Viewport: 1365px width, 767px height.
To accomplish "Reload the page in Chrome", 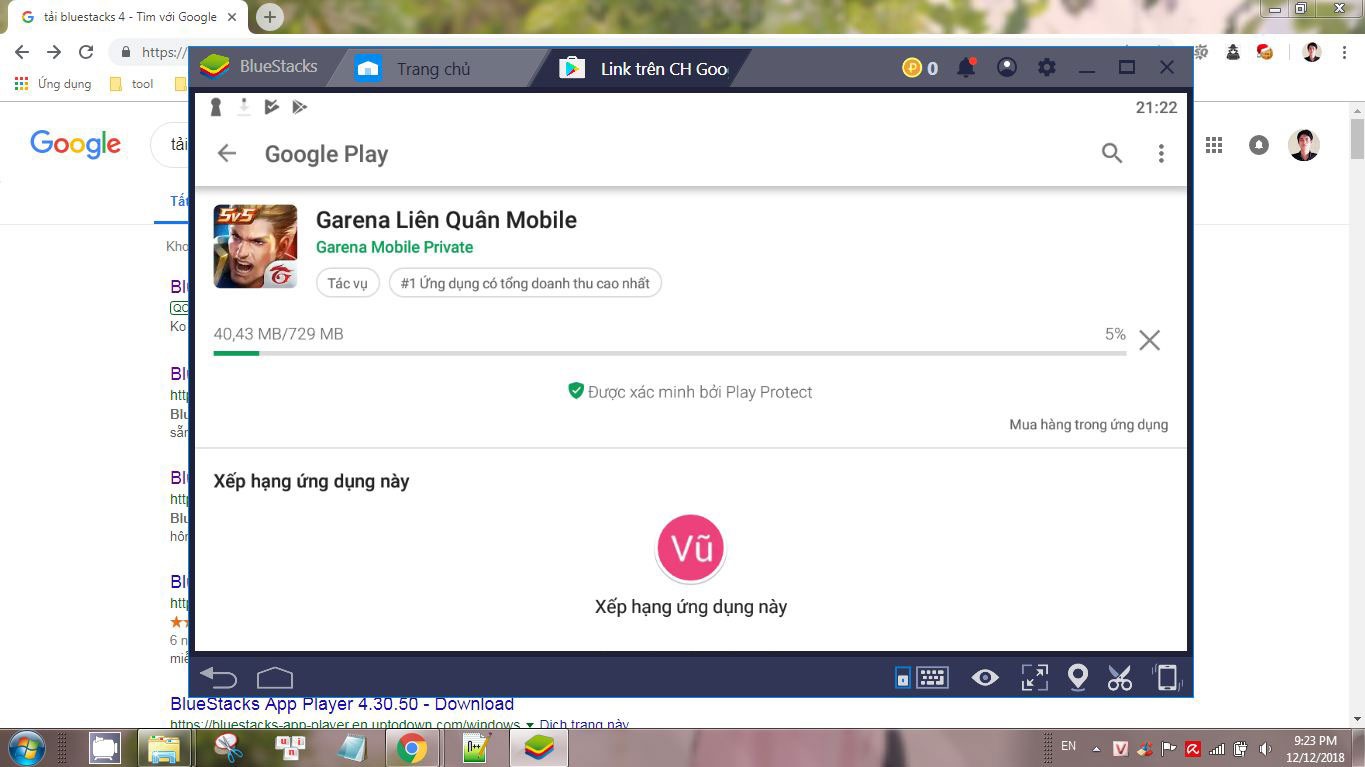I will 86,52.
